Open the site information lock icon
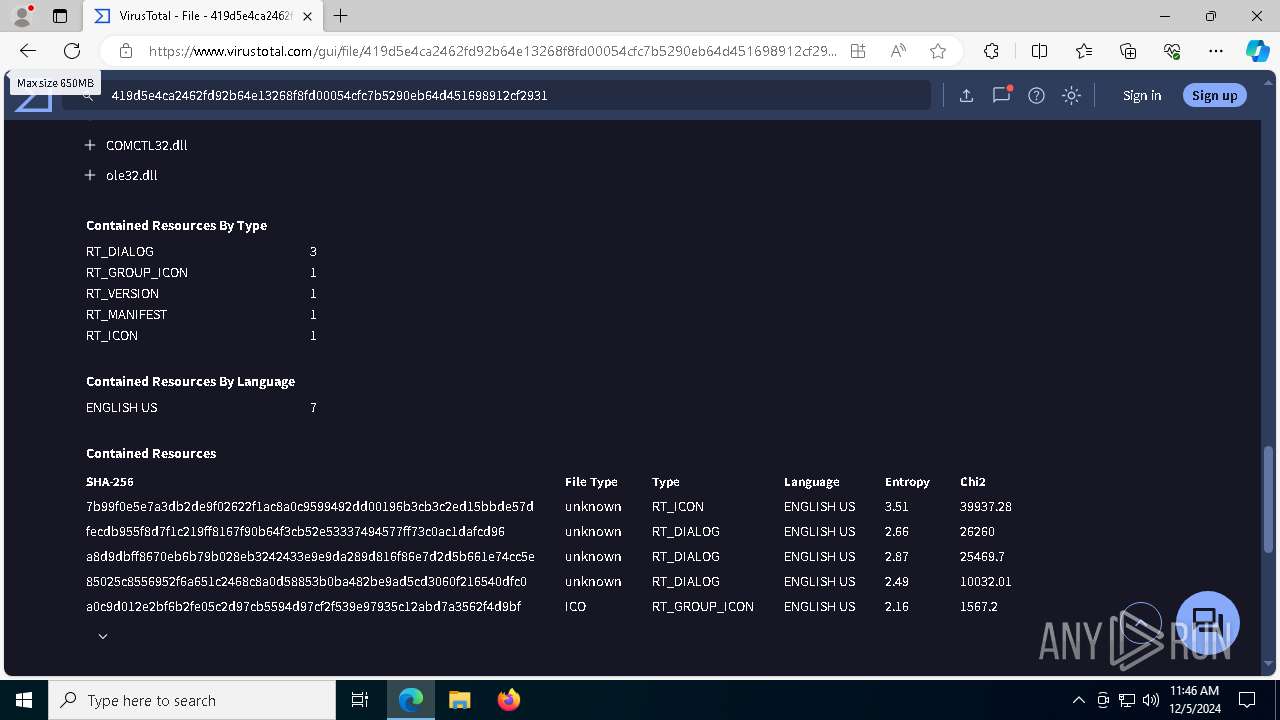This screenshot has width=1280, height=720. (x=126, y=51)
